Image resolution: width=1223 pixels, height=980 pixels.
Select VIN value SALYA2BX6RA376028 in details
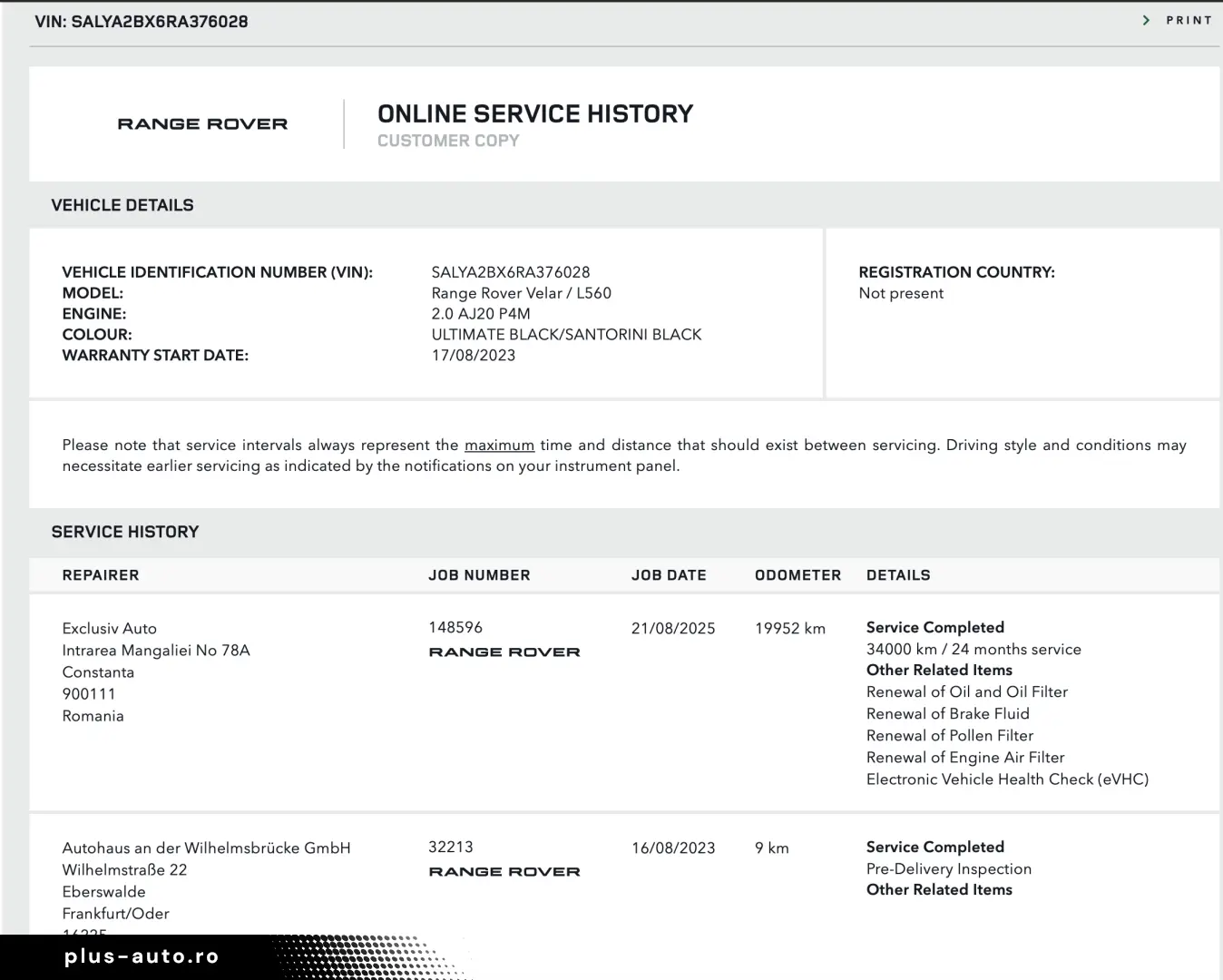coord(511,272)
